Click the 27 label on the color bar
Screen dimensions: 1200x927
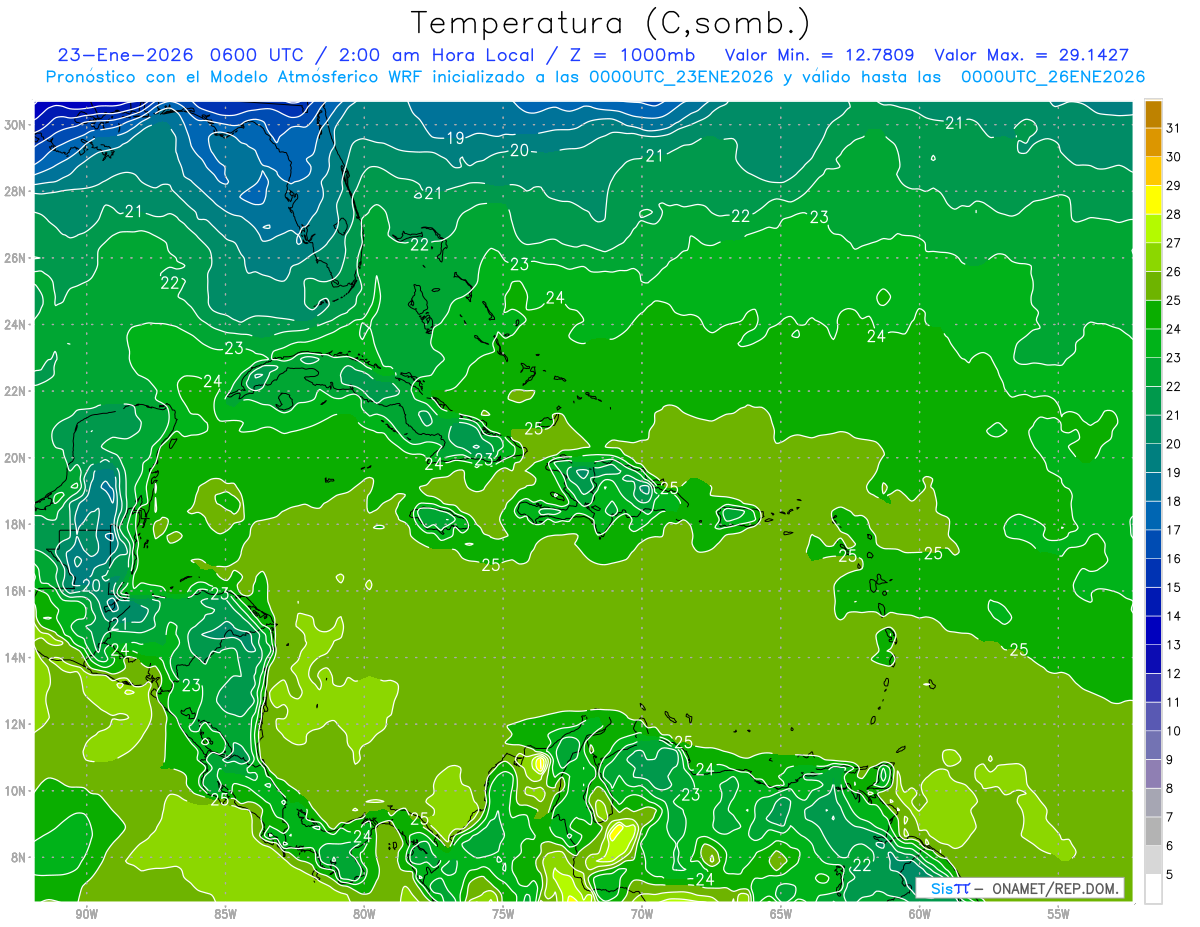(1174, 243)
